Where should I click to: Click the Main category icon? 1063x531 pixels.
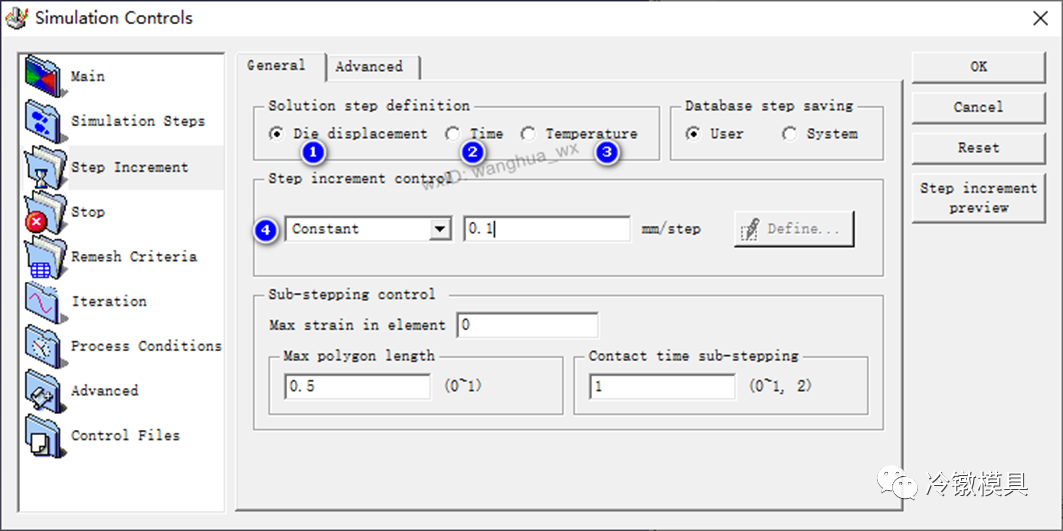pyautogui.click(x=44, y=77)
